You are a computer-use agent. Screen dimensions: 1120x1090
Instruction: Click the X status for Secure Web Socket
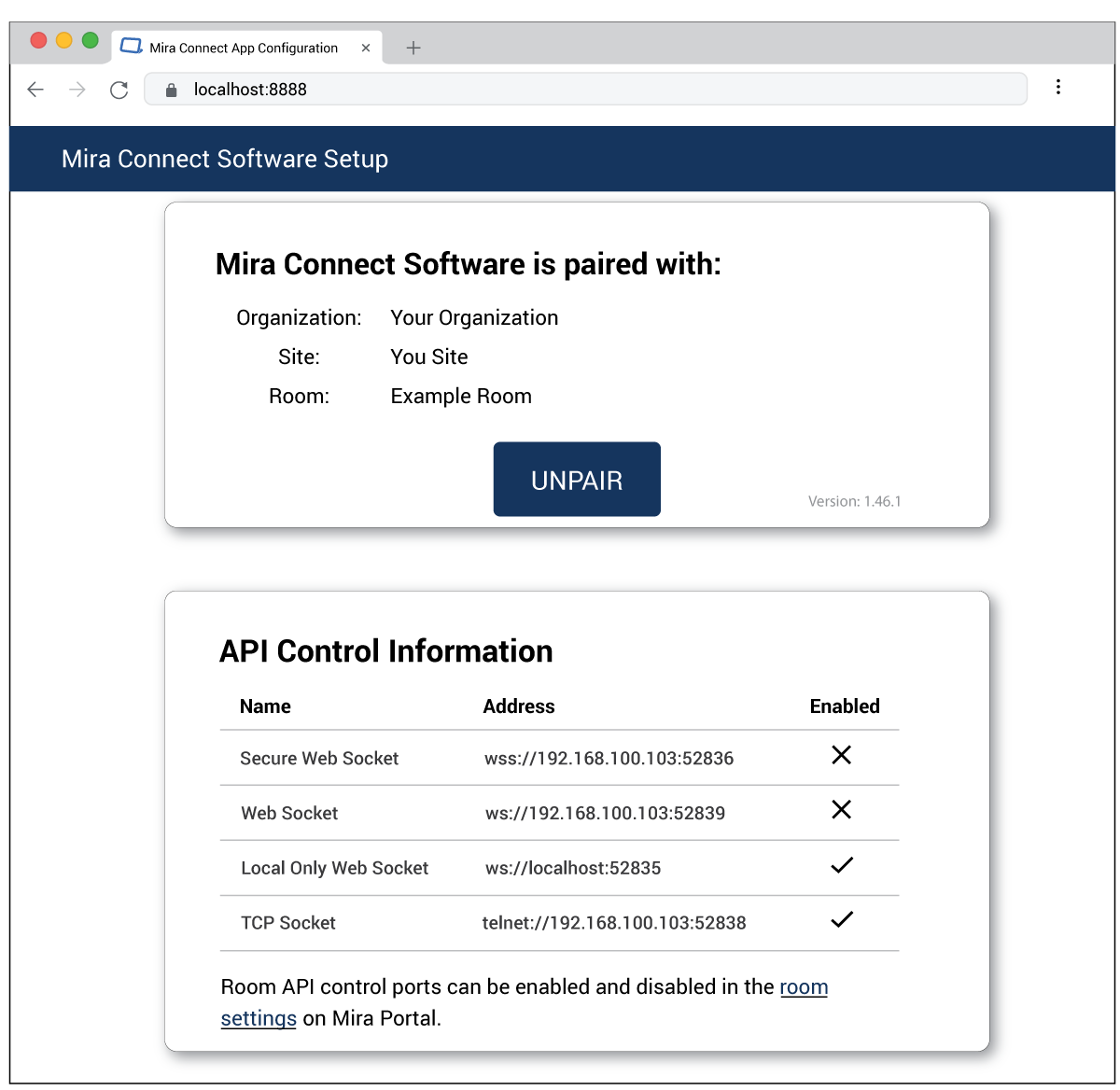tap(841, 755)
